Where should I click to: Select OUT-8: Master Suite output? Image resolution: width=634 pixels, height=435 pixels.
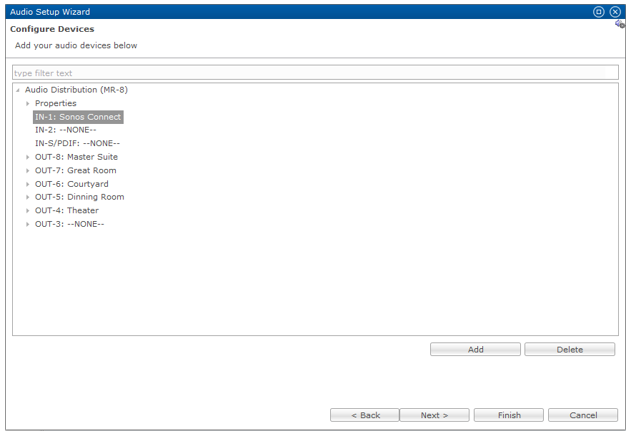[x=76, y=157]
